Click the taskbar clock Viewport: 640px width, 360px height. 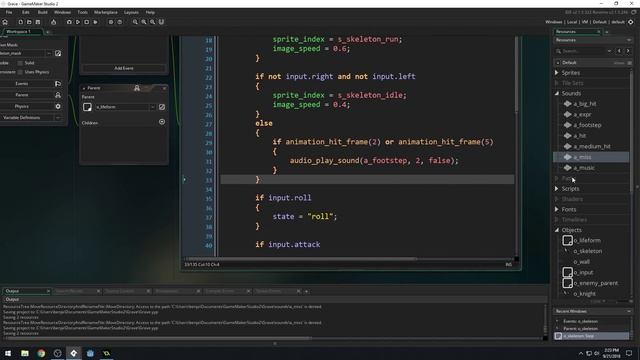pos(611,353)
